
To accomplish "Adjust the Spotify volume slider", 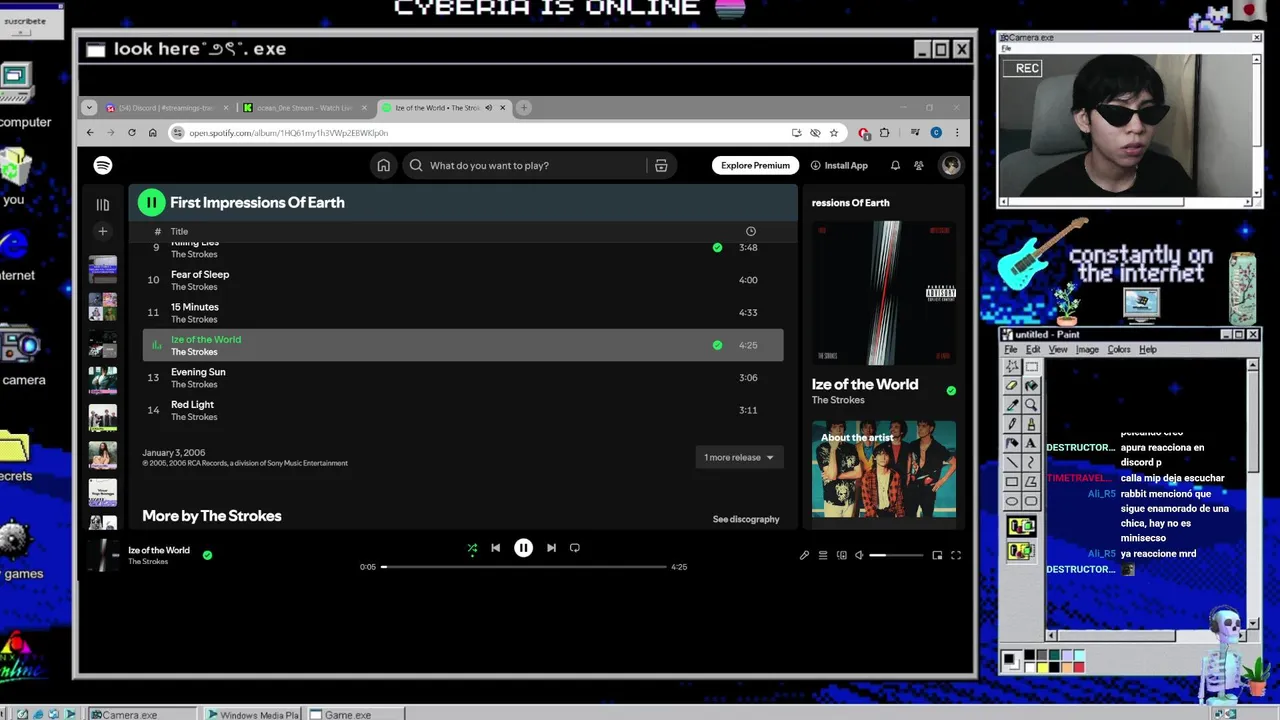I will click(x=896, y=555).
